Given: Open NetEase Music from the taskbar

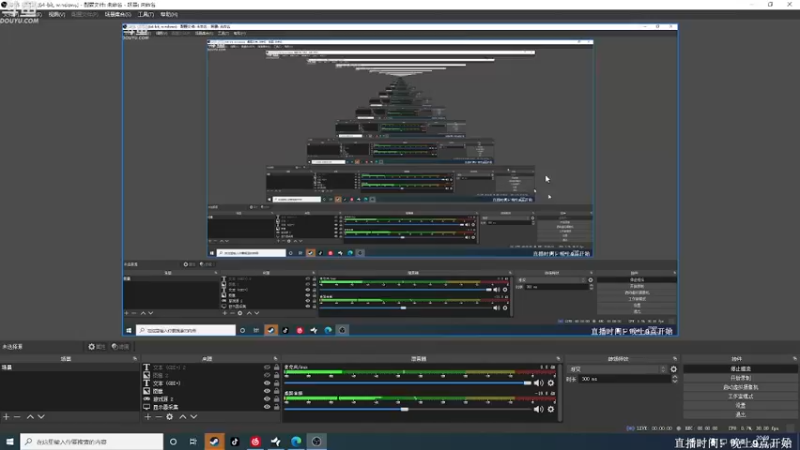Looking at the screenshot, I should (256, 442).
